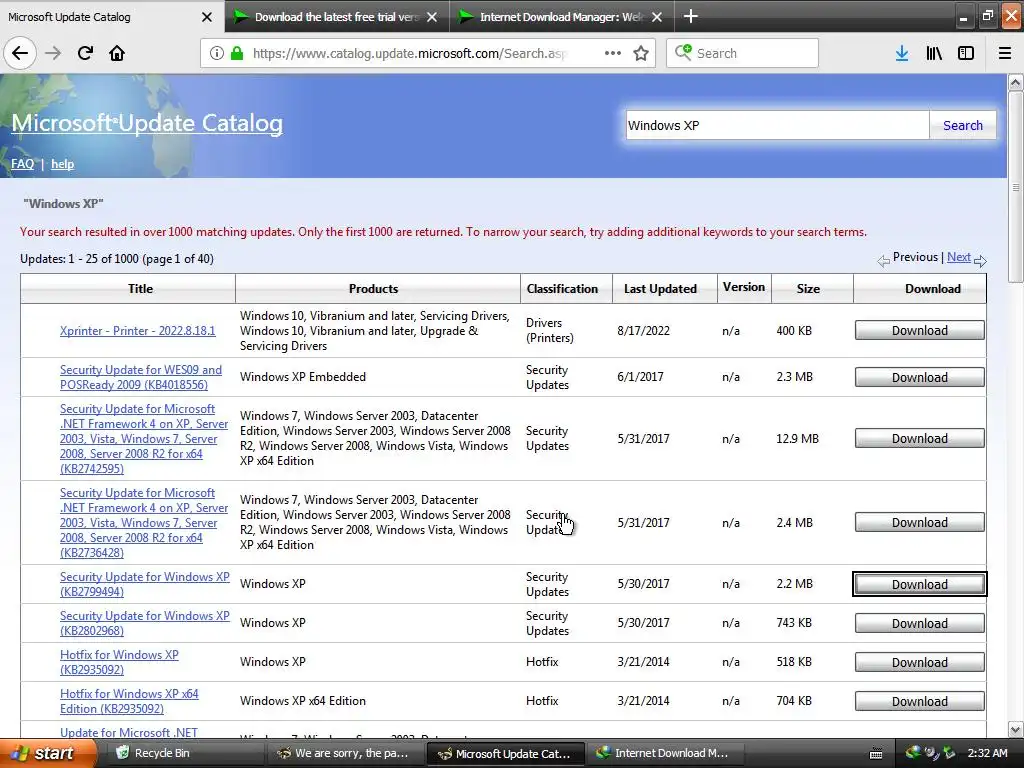1024x768 pixels.
Task: Click the search engine magnifier icon
Action: click(x=682, y=52)
